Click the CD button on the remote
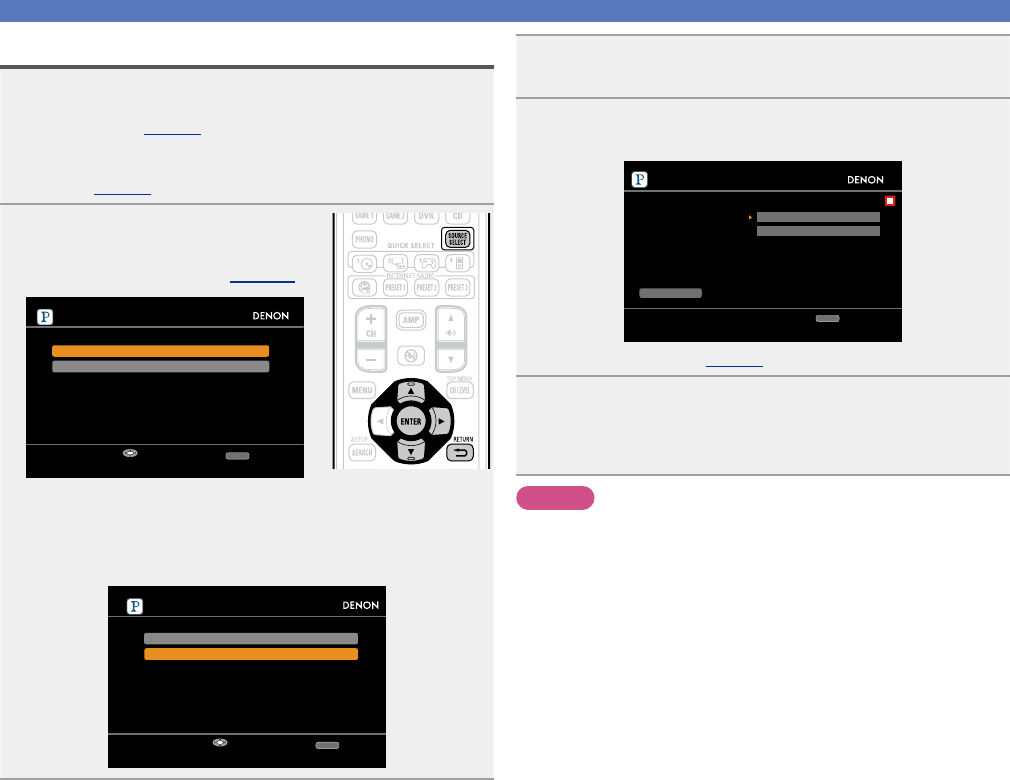Screen dimensions: 1010x780 (458, 217)
